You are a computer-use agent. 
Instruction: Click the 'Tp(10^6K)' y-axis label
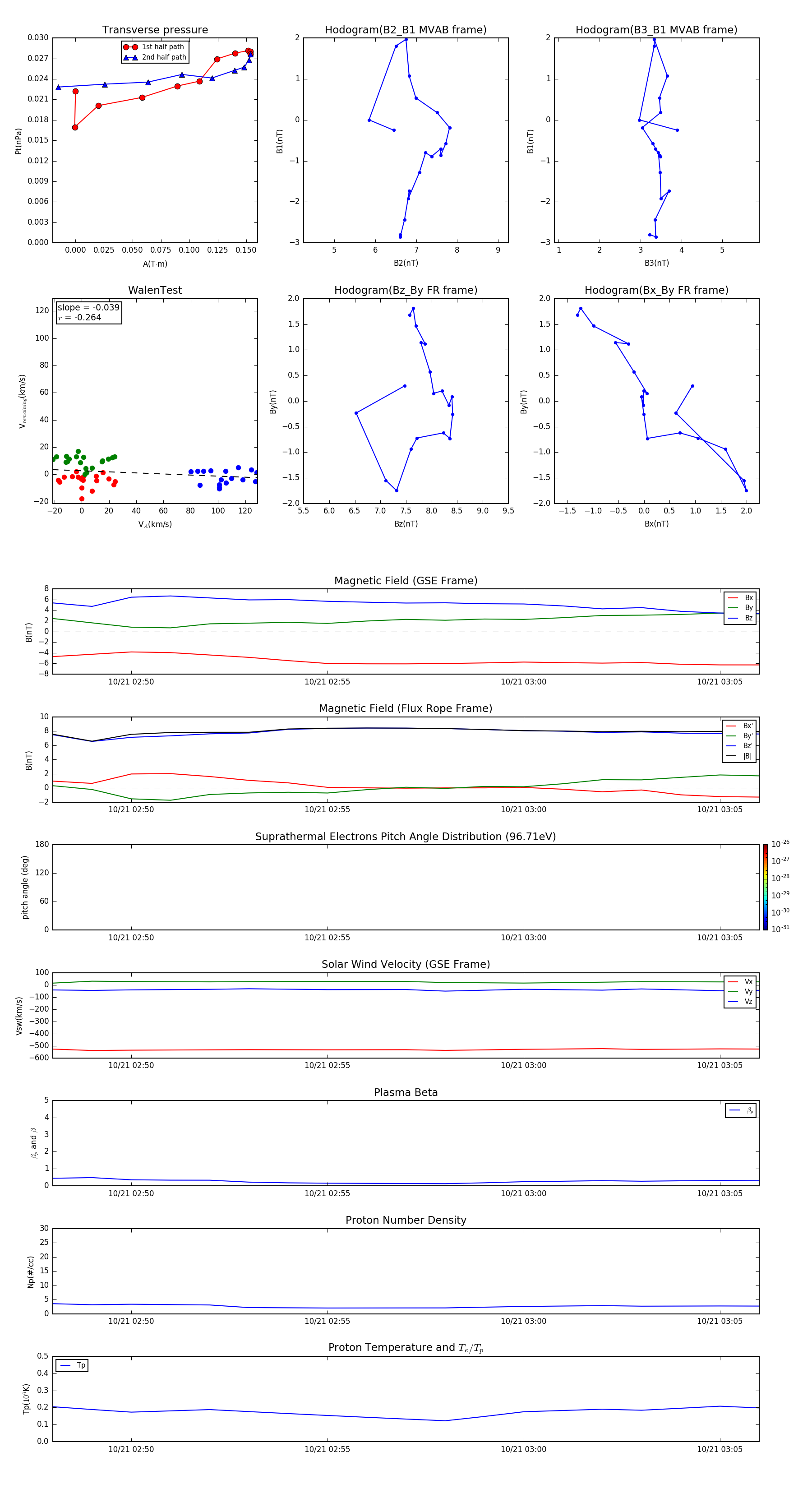tap(26, 1399)
